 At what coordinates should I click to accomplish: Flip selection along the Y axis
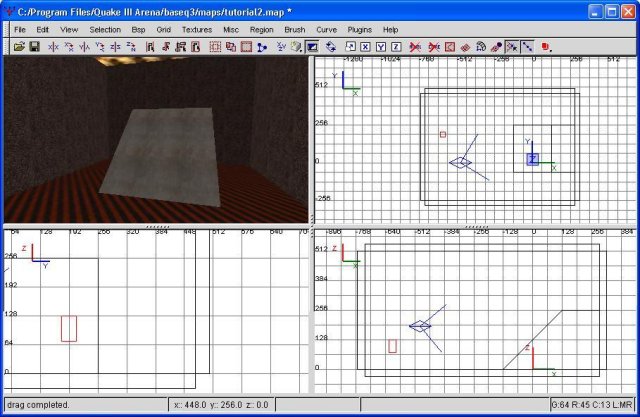tap(84, 47)
